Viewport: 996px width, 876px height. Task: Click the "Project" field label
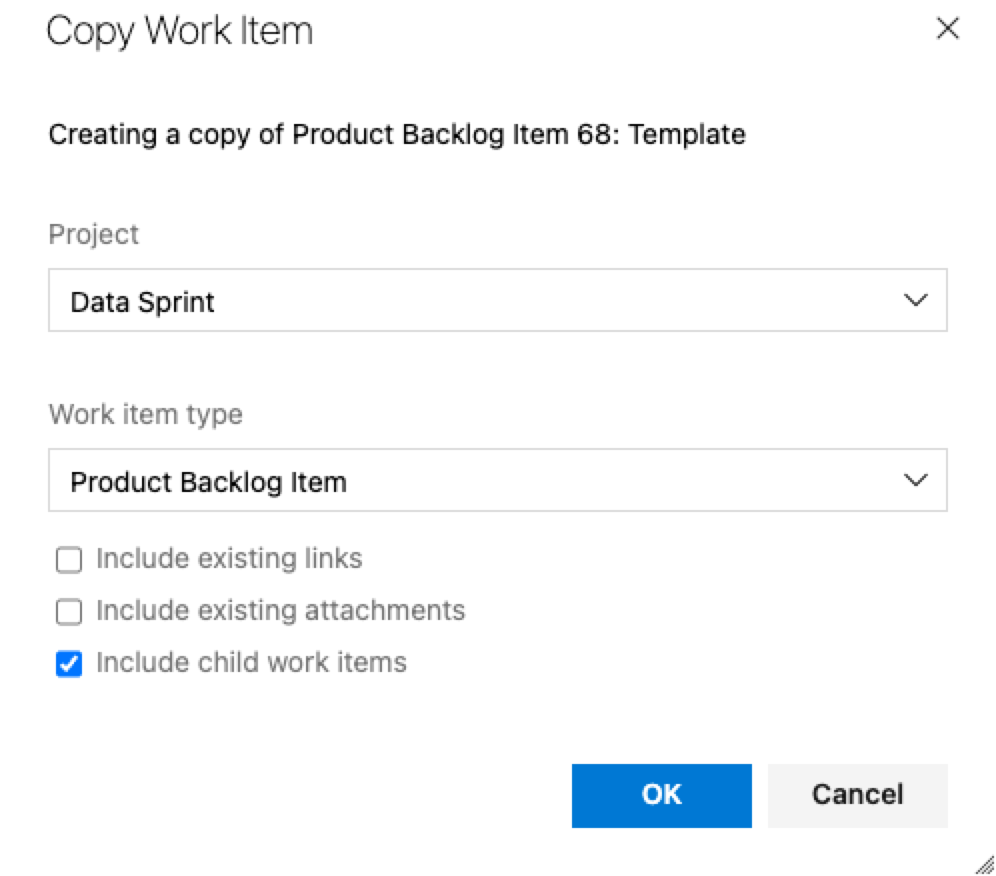point(94,234)
